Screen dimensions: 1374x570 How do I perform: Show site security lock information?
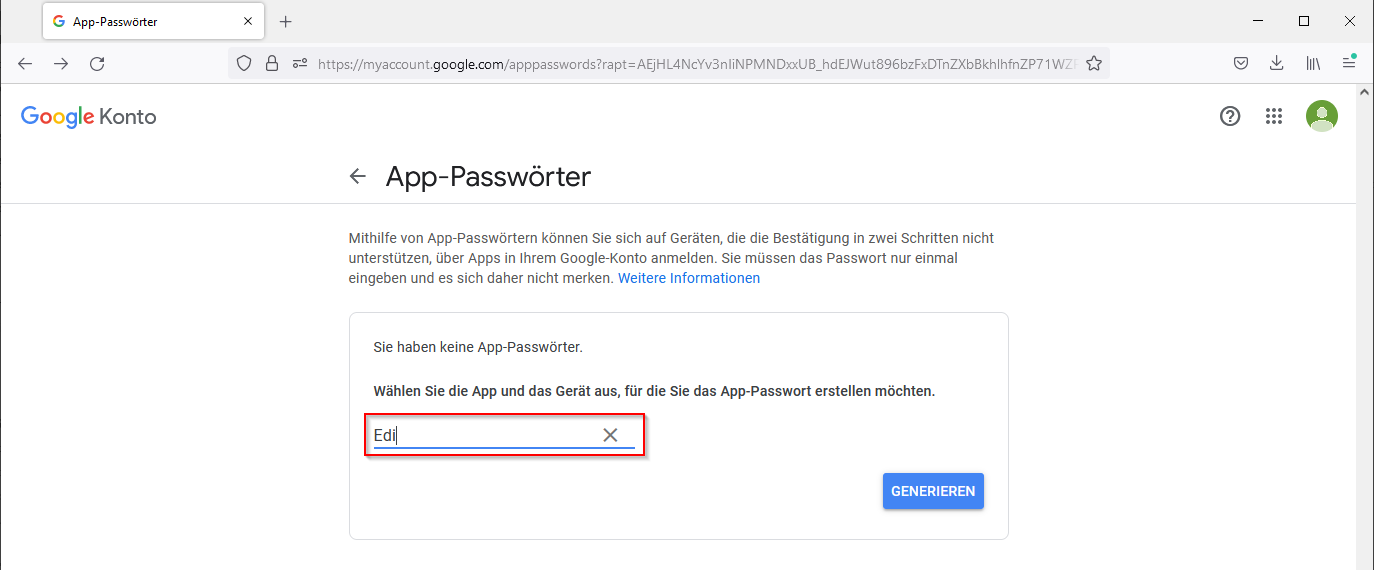(271, 63)
